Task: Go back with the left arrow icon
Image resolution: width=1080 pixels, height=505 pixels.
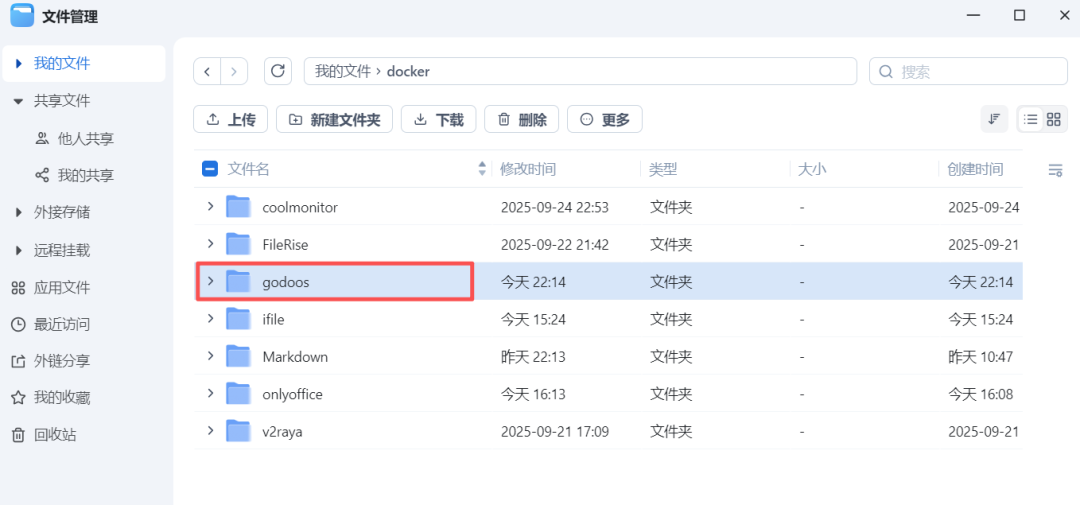Action: (207, 71)
